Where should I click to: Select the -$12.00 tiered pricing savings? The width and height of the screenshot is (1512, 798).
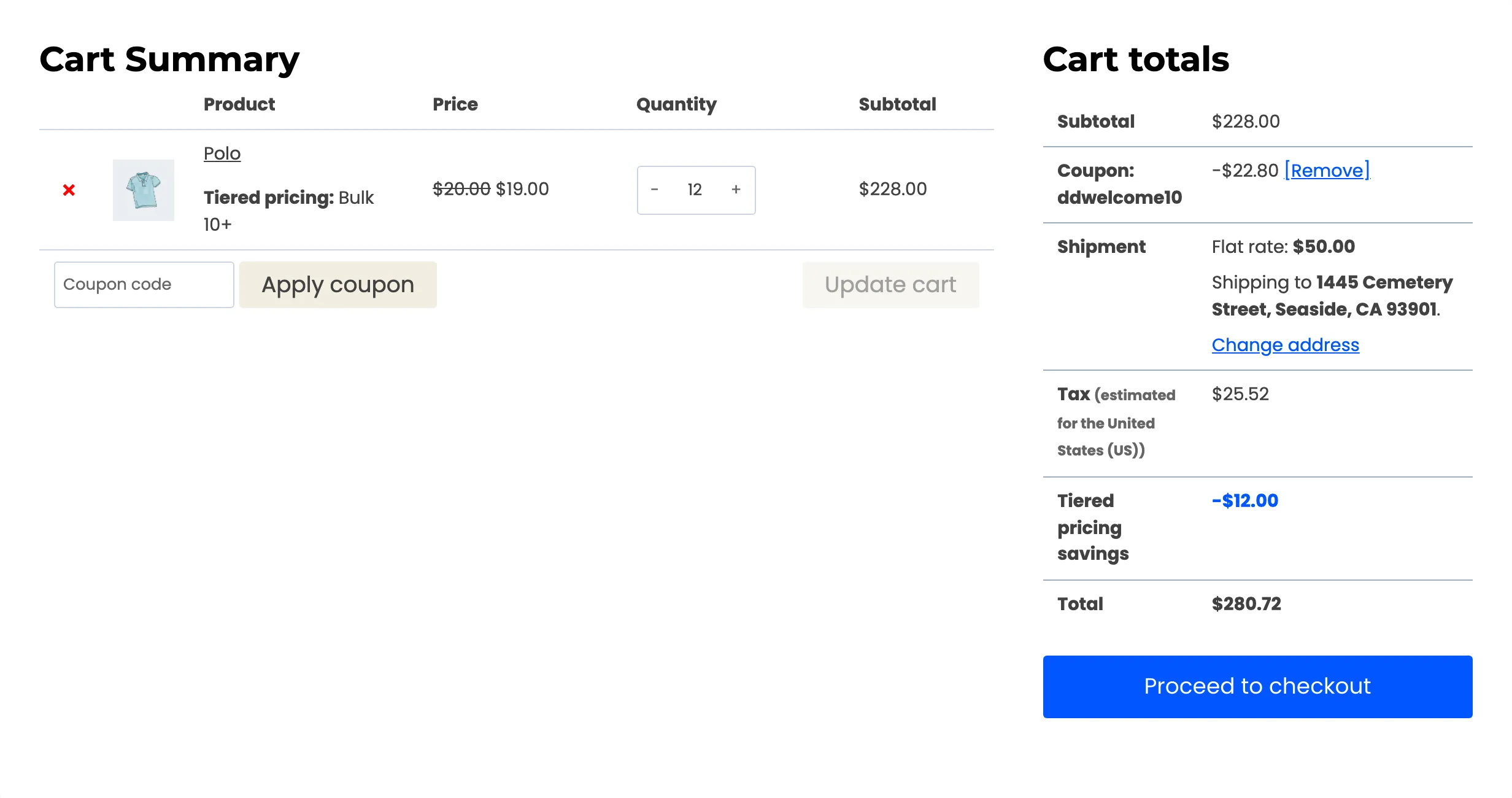pyautogui.click(x=1245, y=501)
